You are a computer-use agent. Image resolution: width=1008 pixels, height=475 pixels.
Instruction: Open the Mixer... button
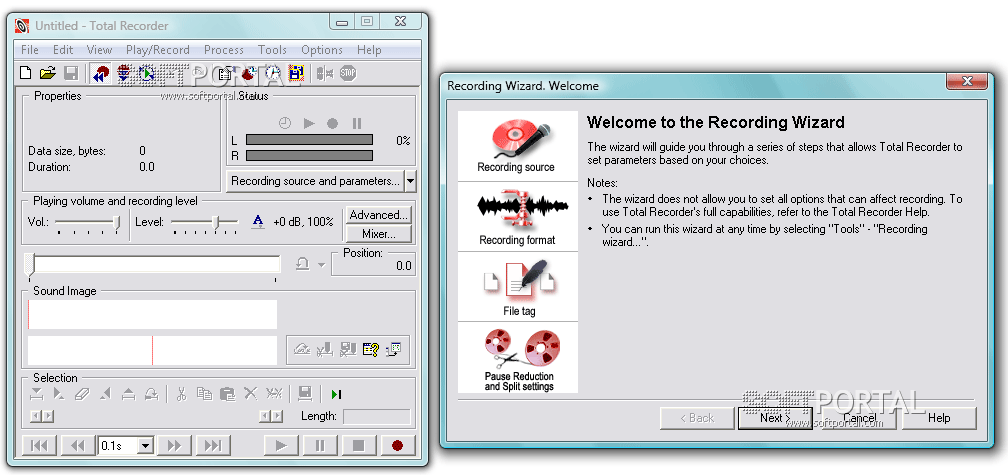(x=379, y=234)
